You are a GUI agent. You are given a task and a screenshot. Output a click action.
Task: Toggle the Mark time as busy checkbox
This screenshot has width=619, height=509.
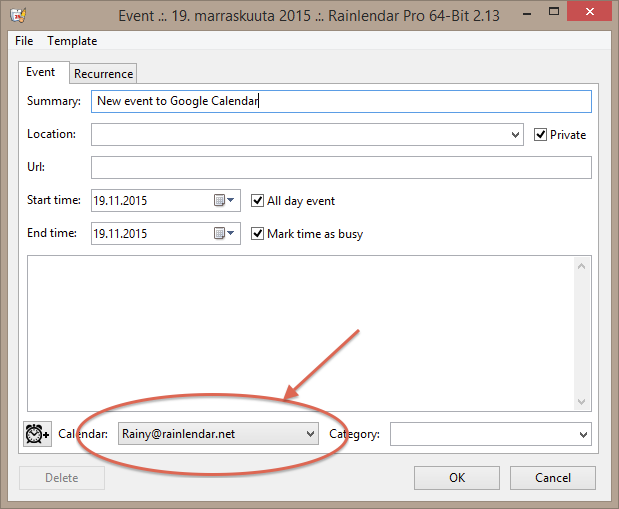click(x=257, y=234)
